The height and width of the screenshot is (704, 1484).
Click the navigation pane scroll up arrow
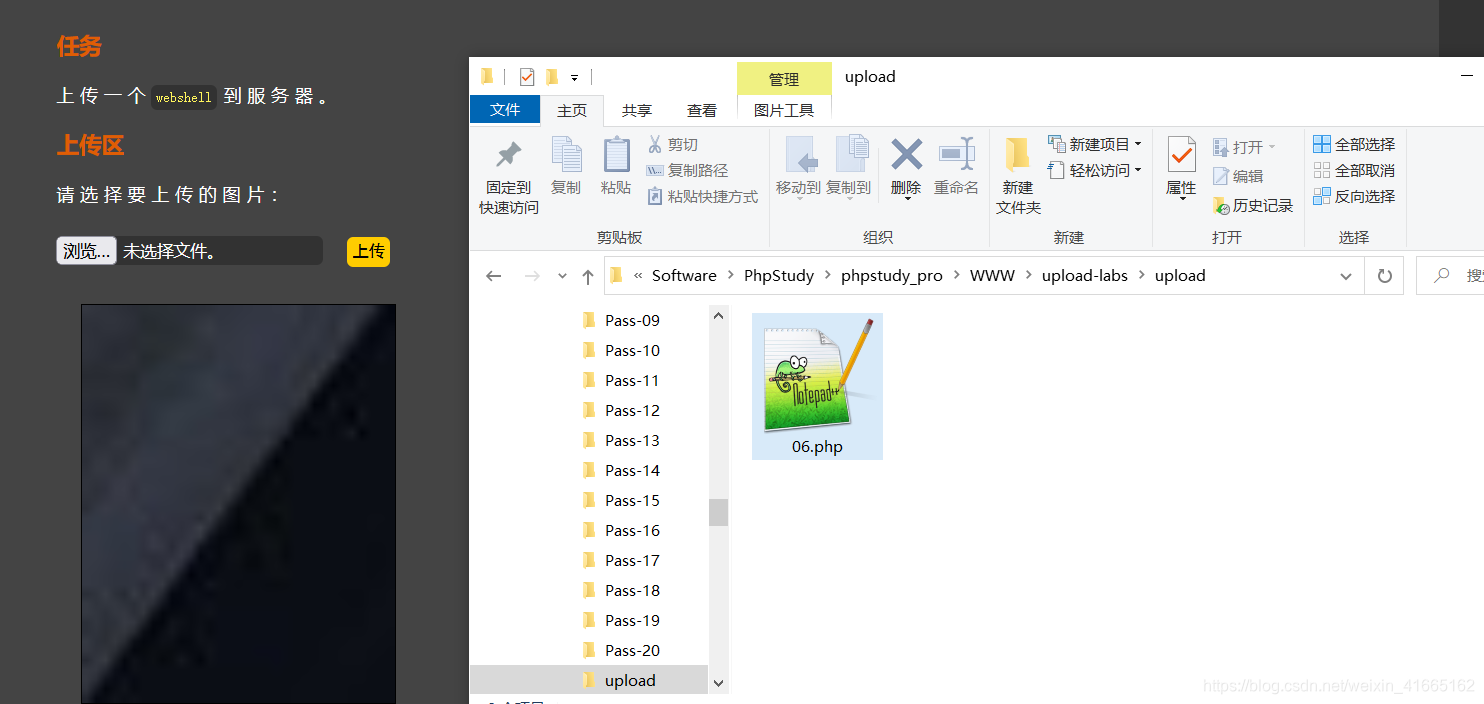click(x=718, y=315)
